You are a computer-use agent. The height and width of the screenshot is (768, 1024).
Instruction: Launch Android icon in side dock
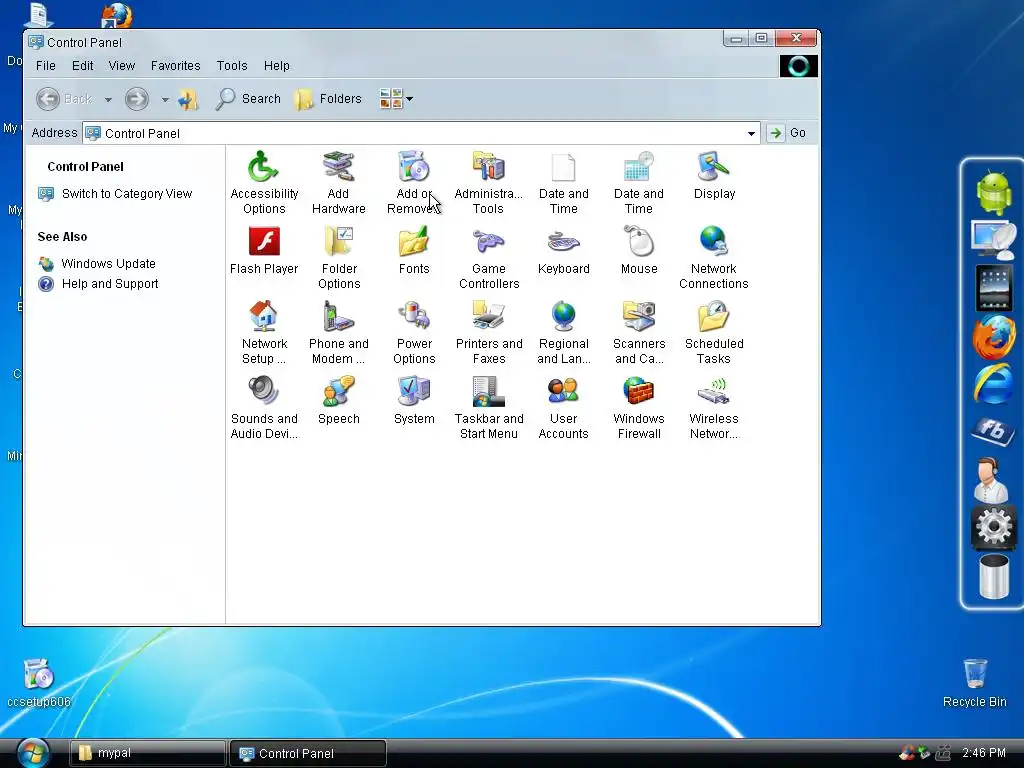993,191
